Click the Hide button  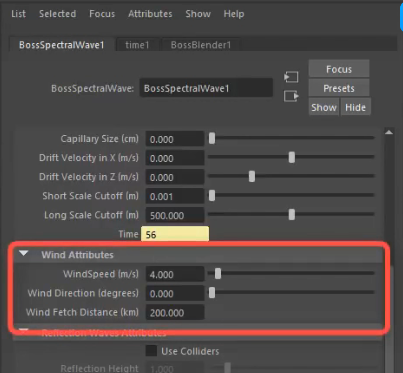355,107
